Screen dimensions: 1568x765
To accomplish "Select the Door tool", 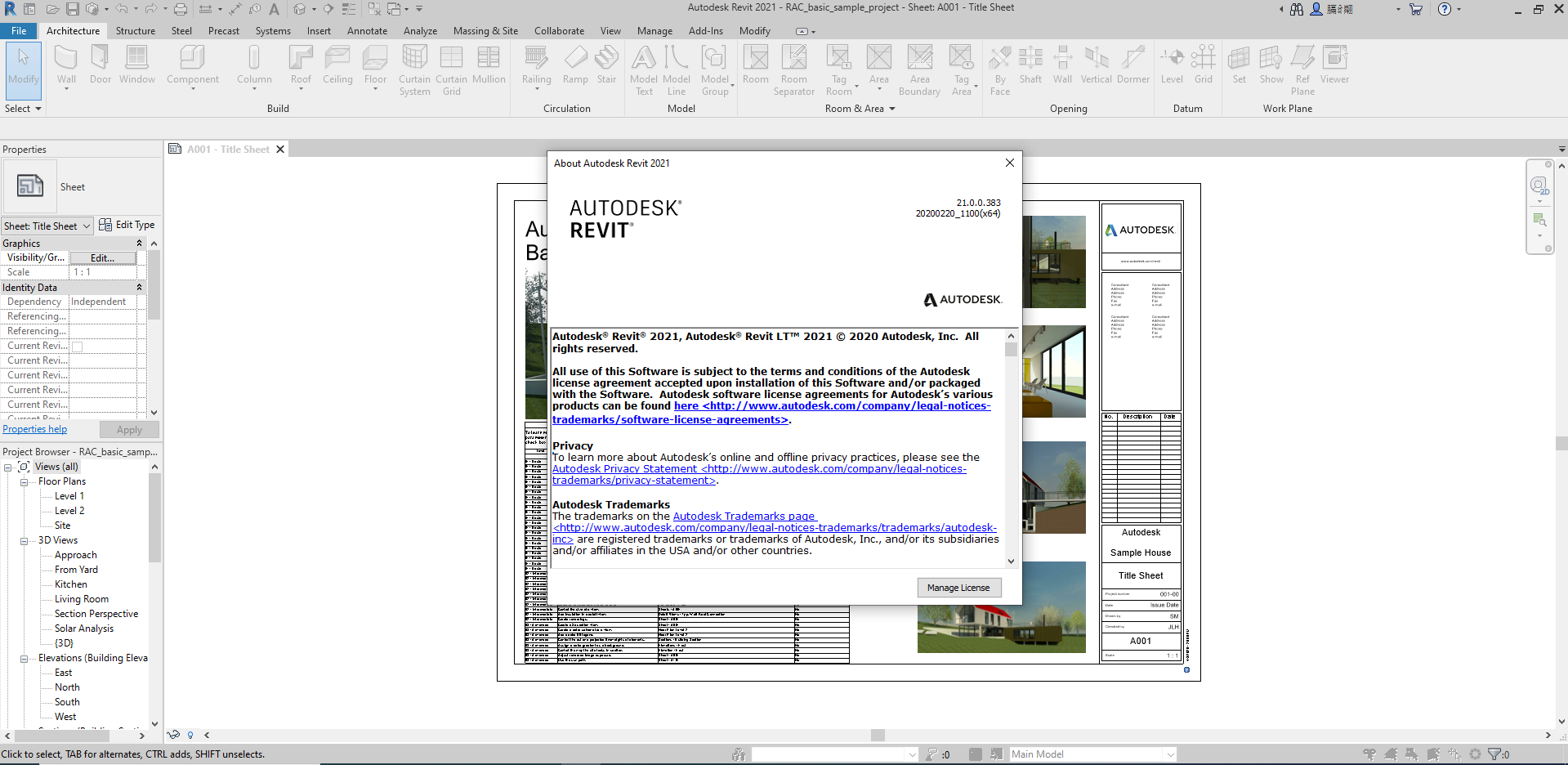I will click(x=101, y=65).
